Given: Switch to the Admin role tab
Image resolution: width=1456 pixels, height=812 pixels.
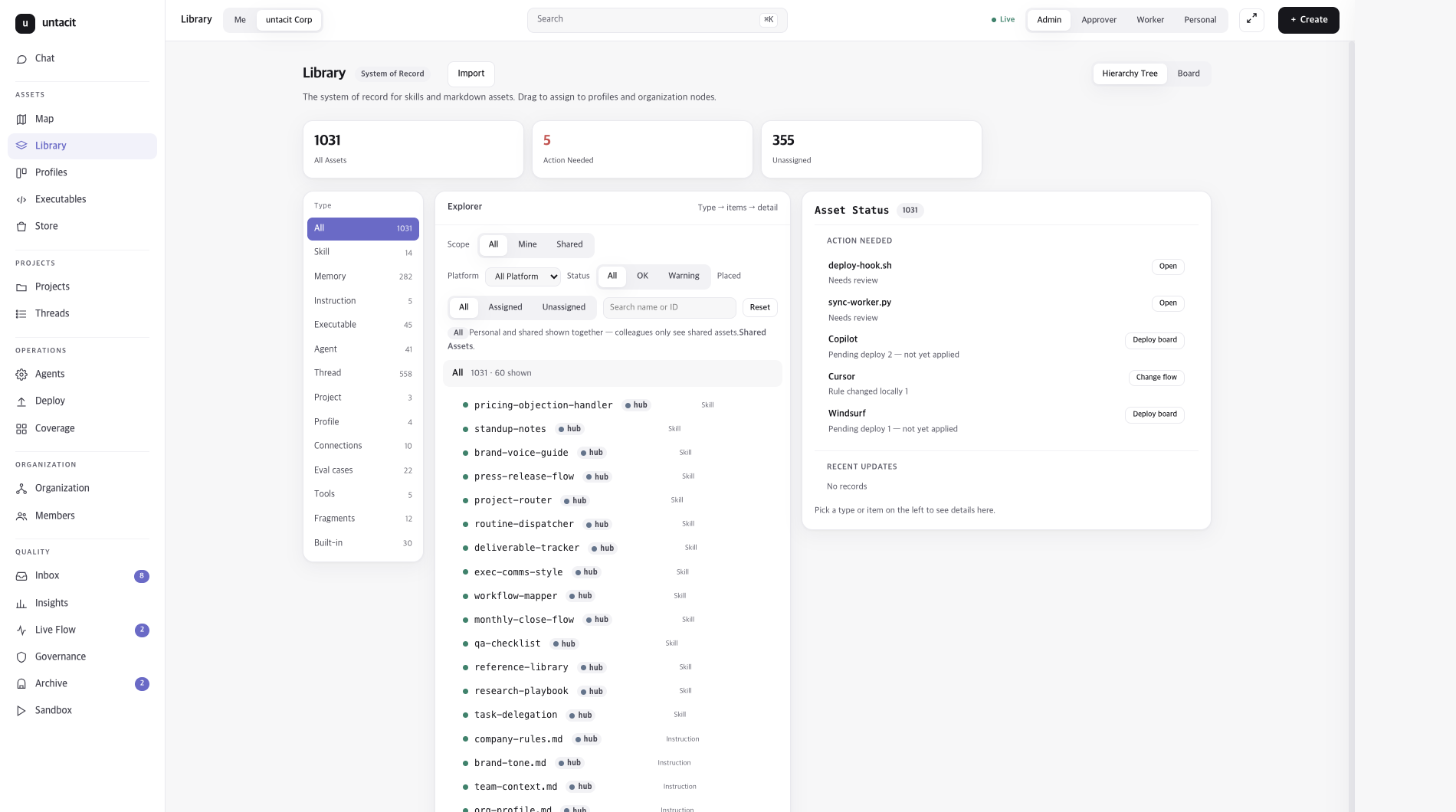Looking at the screenshot, I should point(1049,20).
